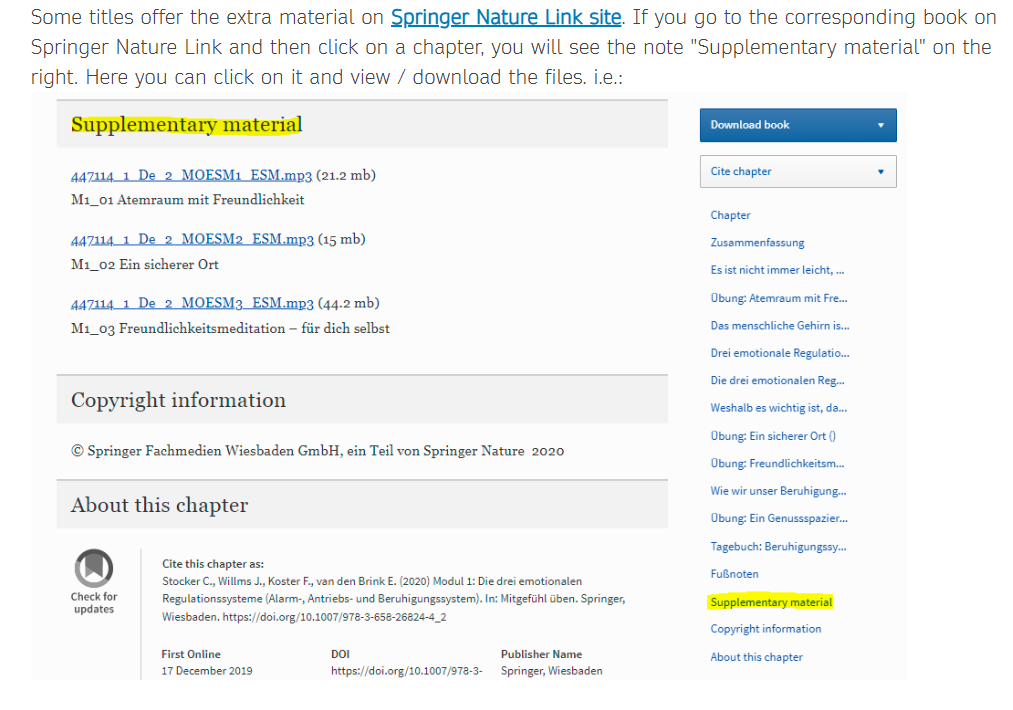
Task: Click the Copyright information heading
Action: 178,400
